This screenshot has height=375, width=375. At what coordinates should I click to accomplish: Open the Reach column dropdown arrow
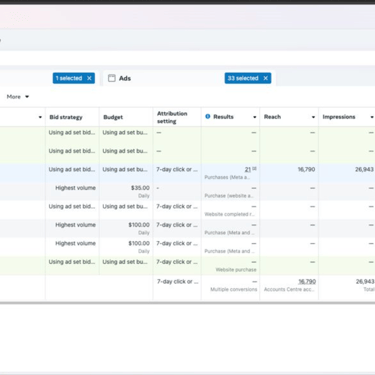click(x=313, y=117)
